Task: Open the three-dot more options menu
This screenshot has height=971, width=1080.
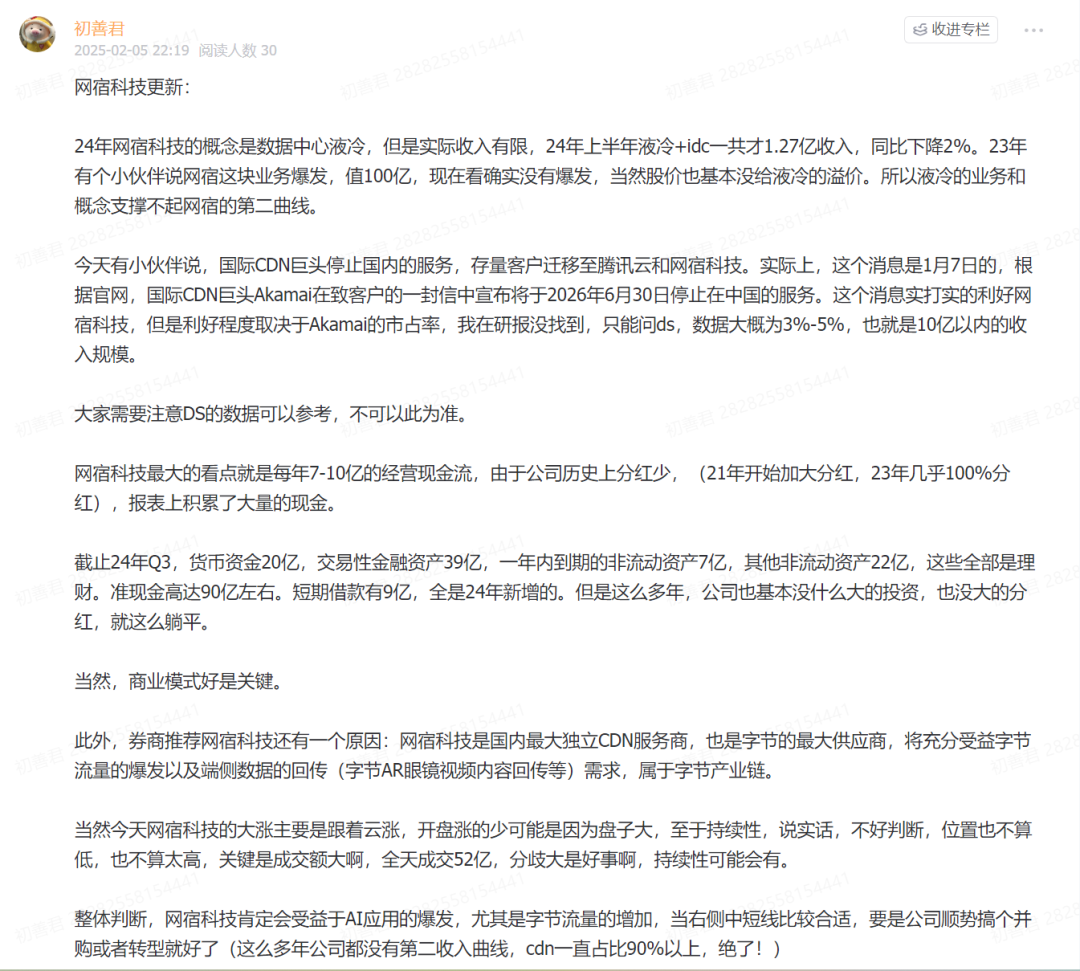Action: click(x=1033, y=30)
